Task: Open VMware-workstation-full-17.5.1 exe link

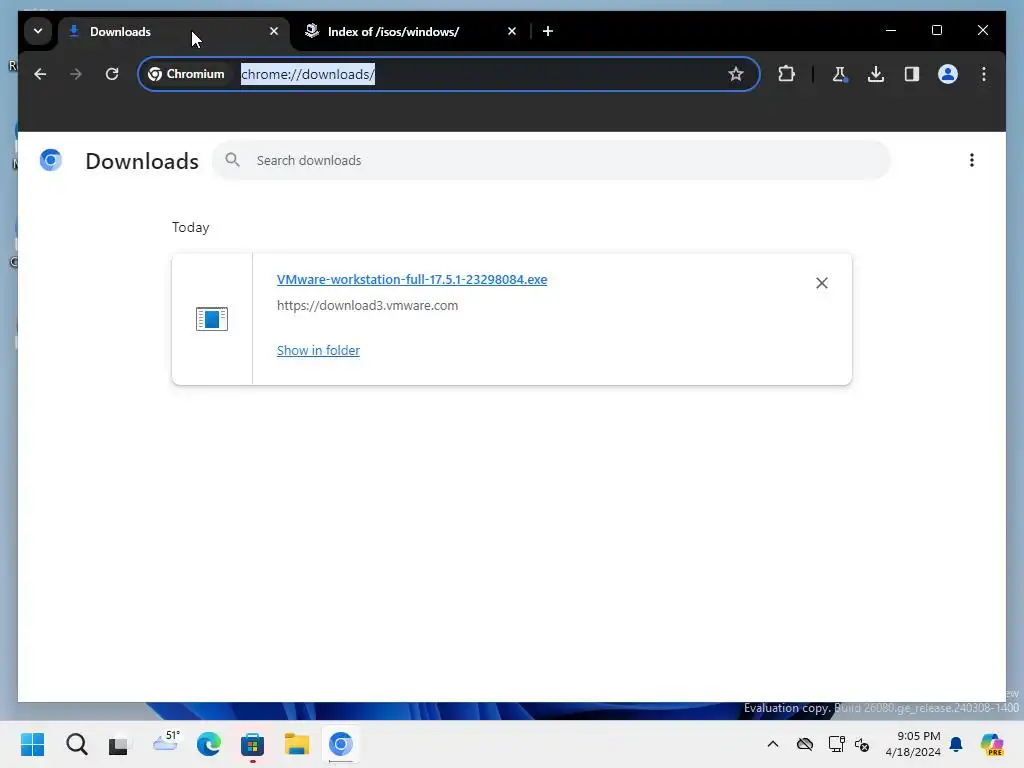Action: pyautogui.click(x=412, y=280)
